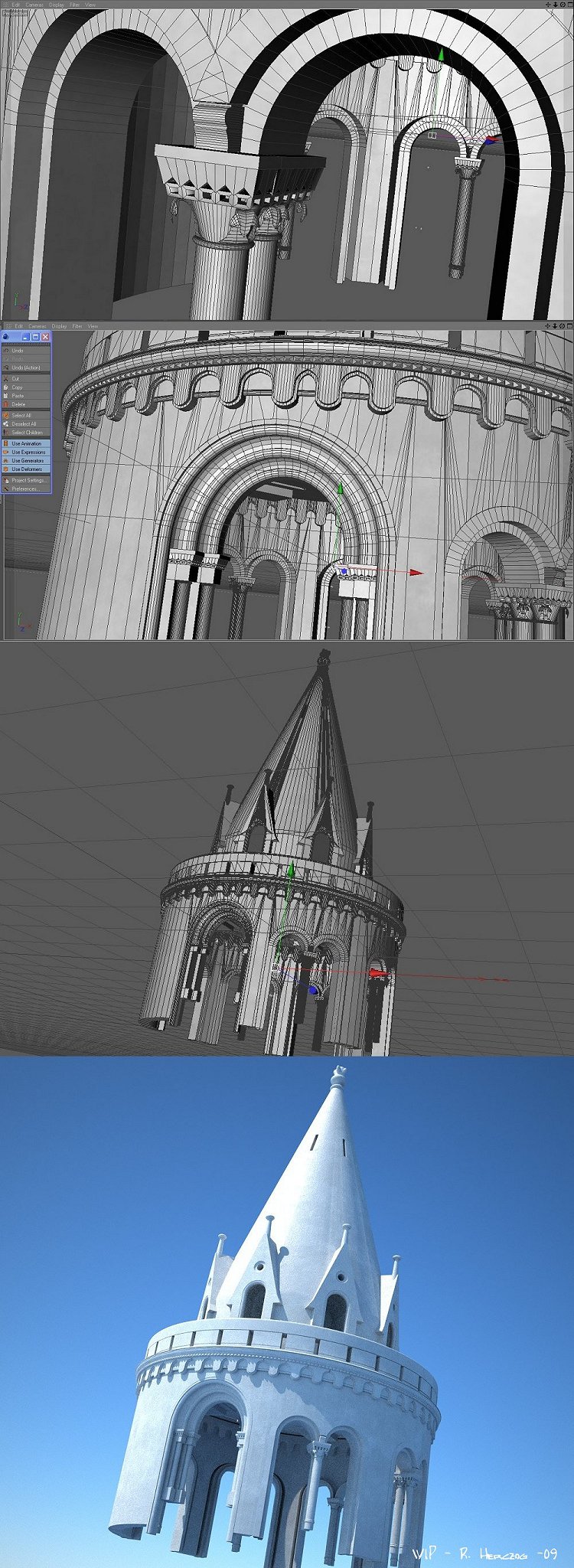Toggle the Use Deformers option
Screen dimensions: 574x1568
click(27, 469)
